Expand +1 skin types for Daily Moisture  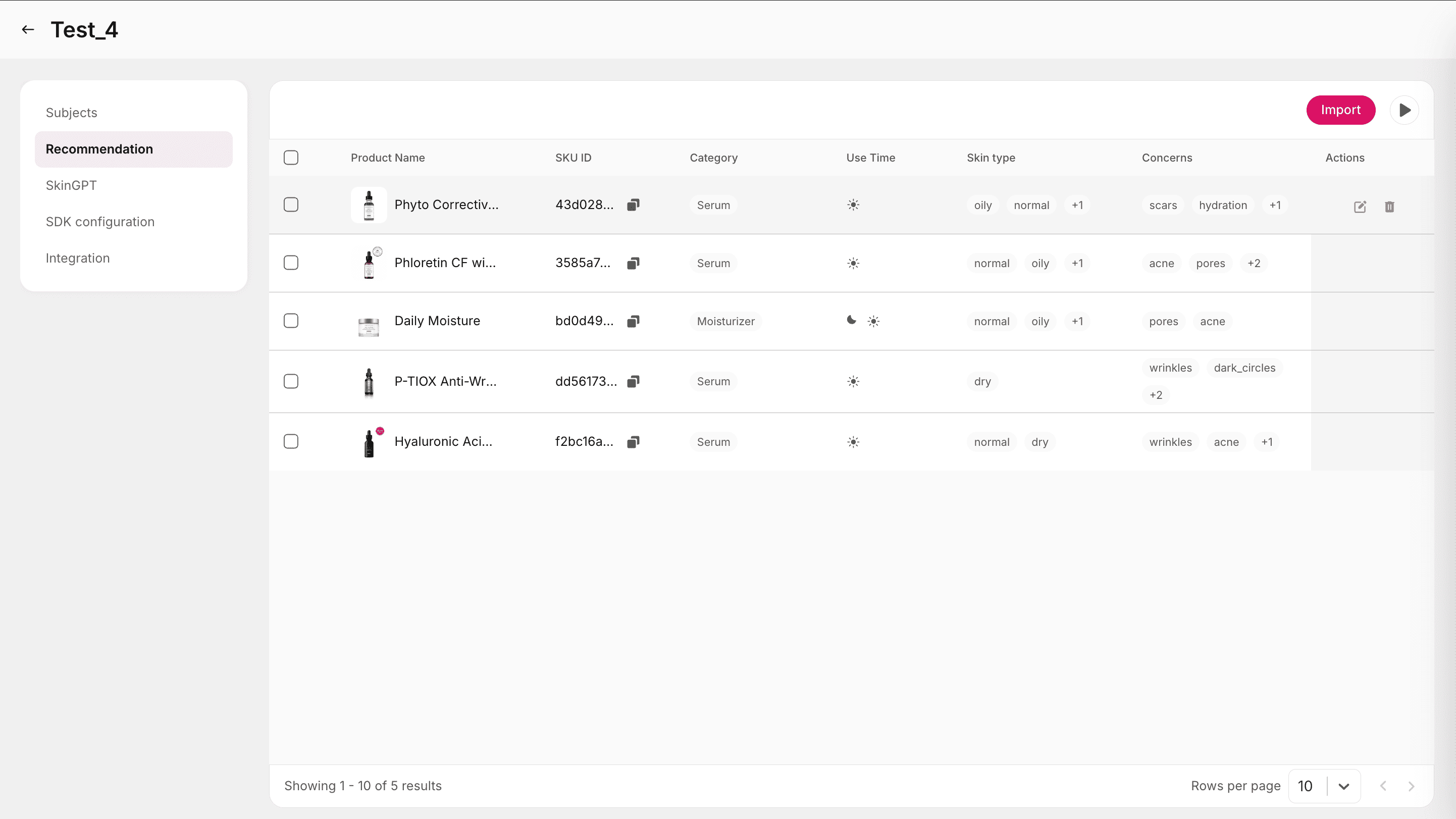(1077, 322)
